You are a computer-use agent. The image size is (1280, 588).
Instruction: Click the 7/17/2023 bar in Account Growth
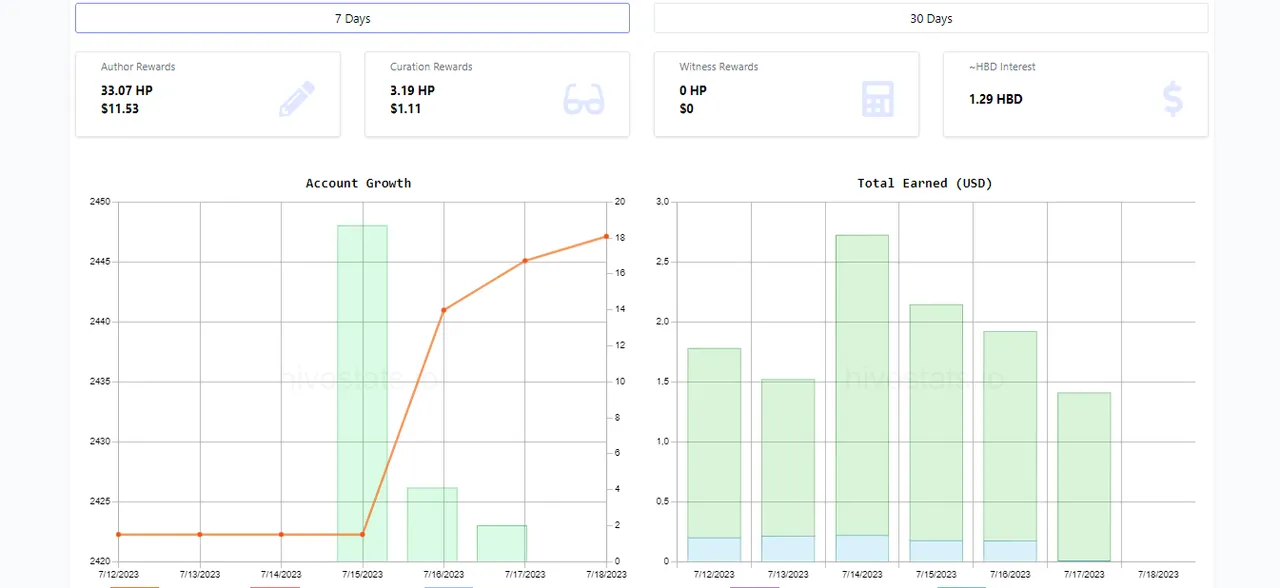[x=502, y=543]
